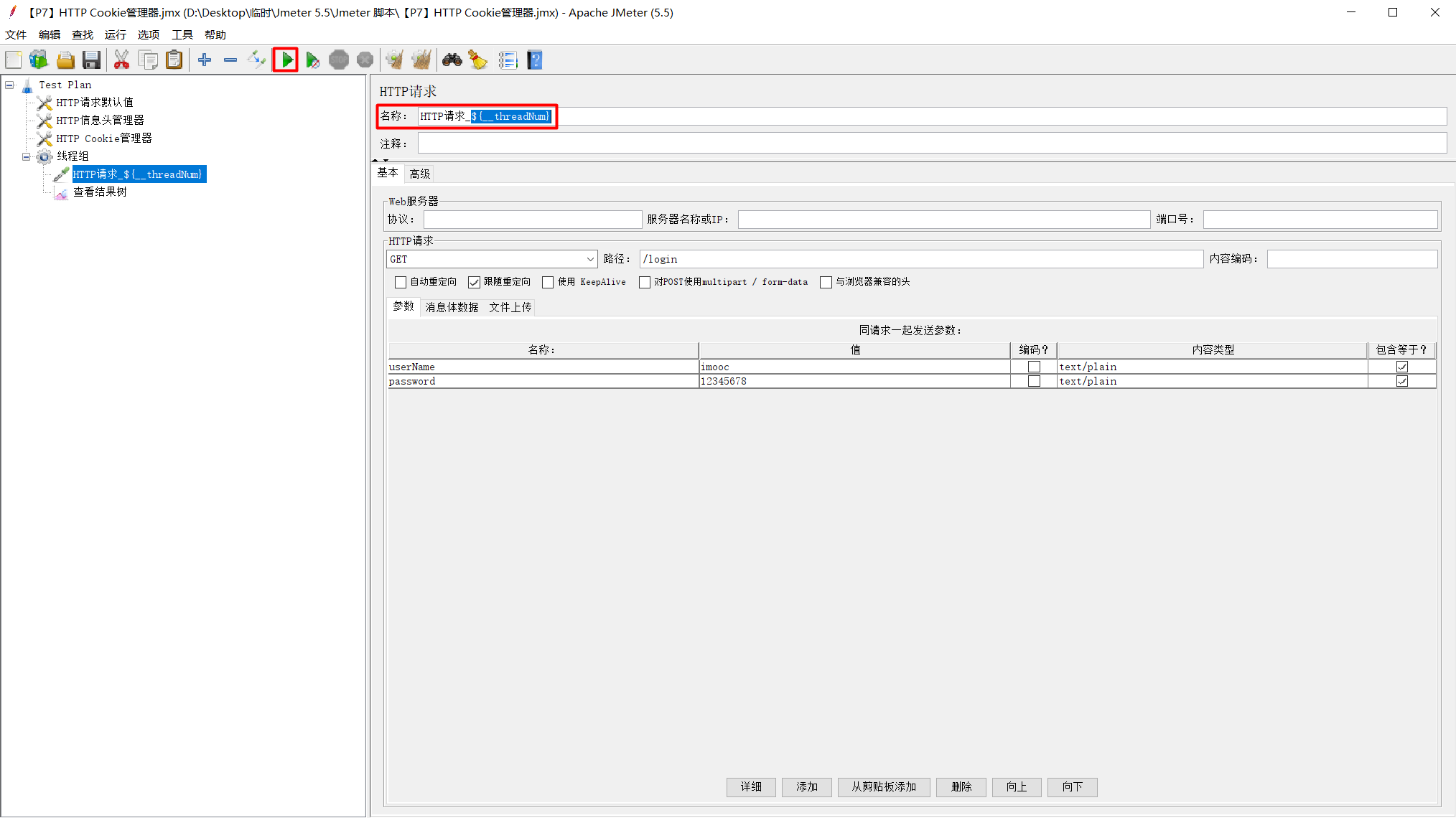Screen dimensions: 1456x818
Task: Start test with no pauses
Action: [312, 60]
